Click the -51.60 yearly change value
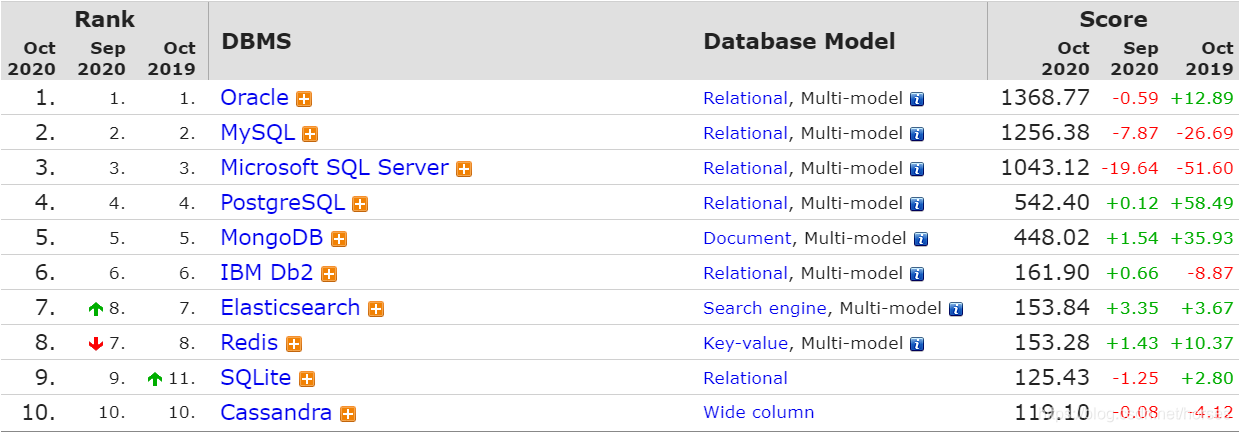Image resolution: width=1240 pixels, height=432 pixels. pos(1206,168)
